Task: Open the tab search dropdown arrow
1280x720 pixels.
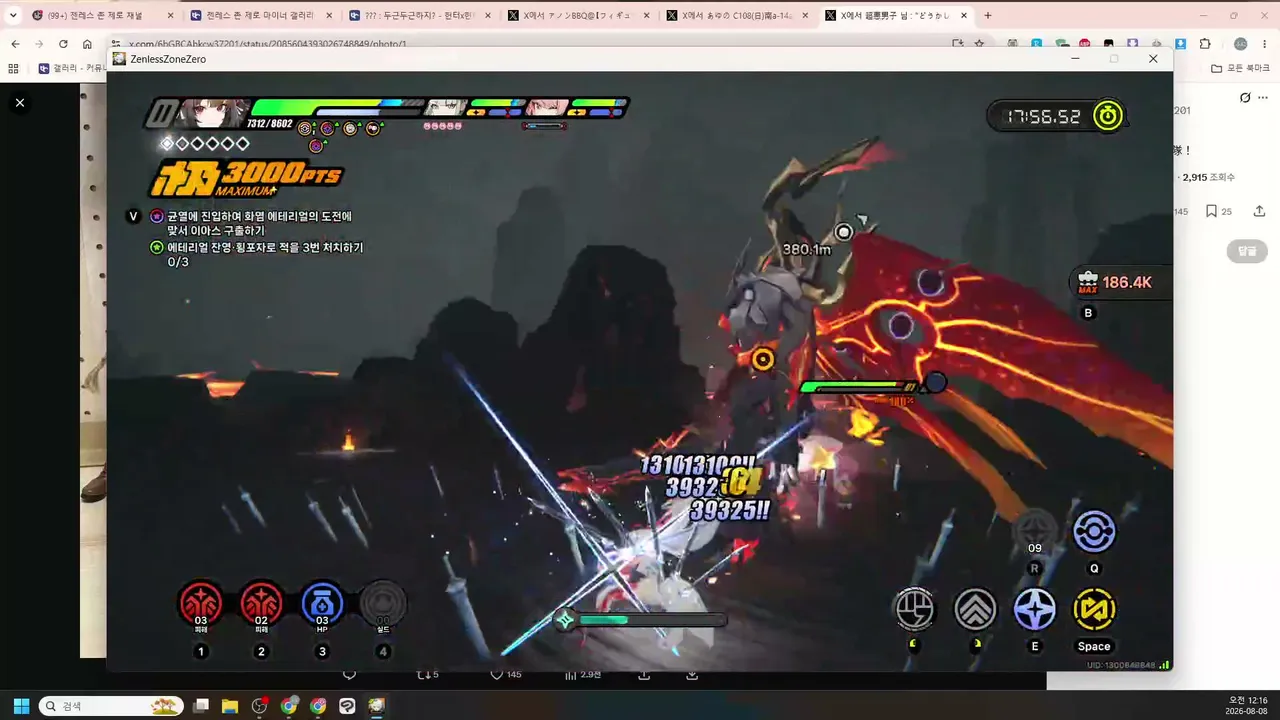Action: click(x=12, y=15)
